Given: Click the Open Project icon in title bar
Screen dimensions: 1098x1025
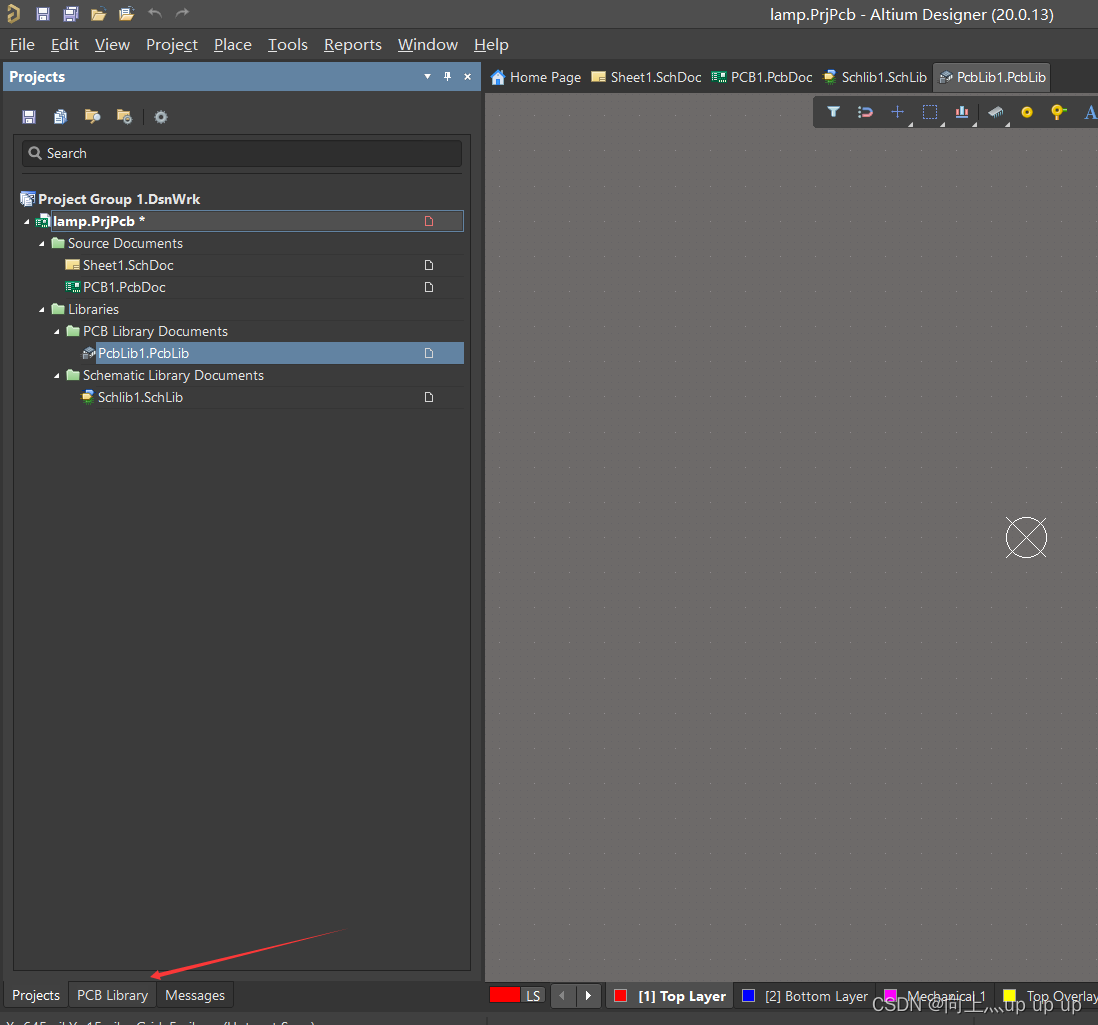Looking at the screenshot, I should pos(126,13).
